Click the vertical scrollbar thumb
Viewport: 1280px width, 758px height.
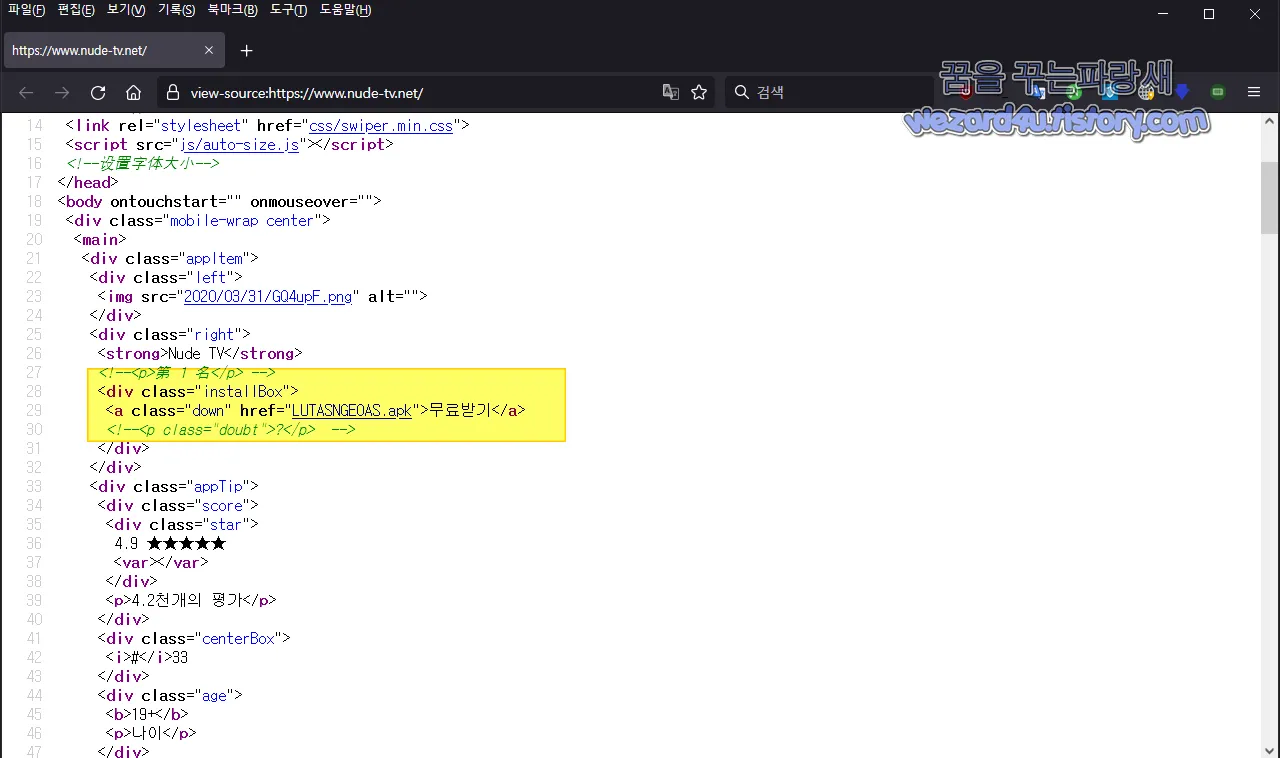(x=1270, y=198)
